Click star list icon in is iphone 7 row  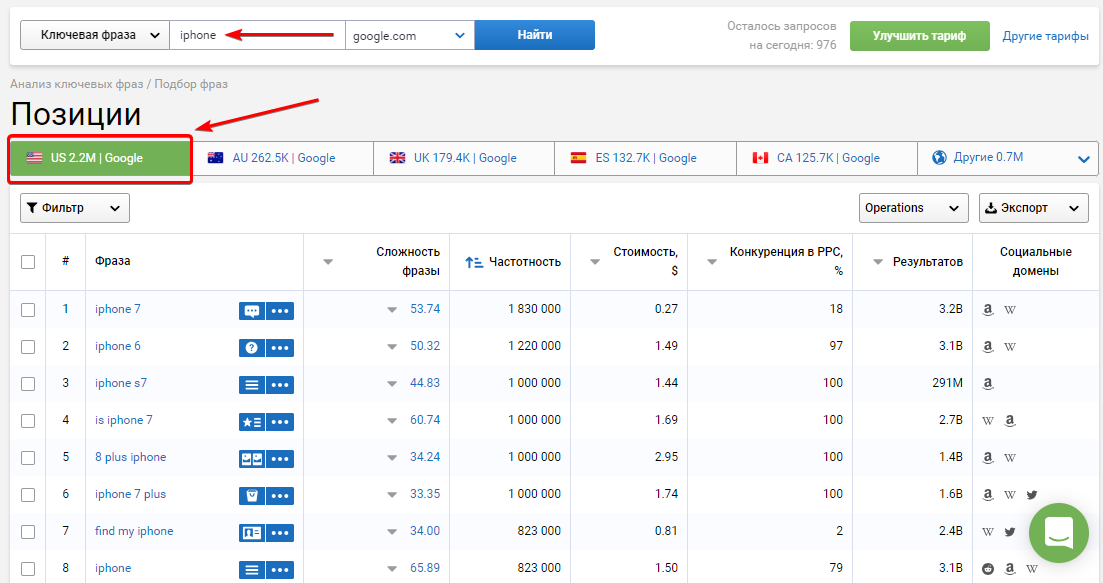(x=252, y=422)
